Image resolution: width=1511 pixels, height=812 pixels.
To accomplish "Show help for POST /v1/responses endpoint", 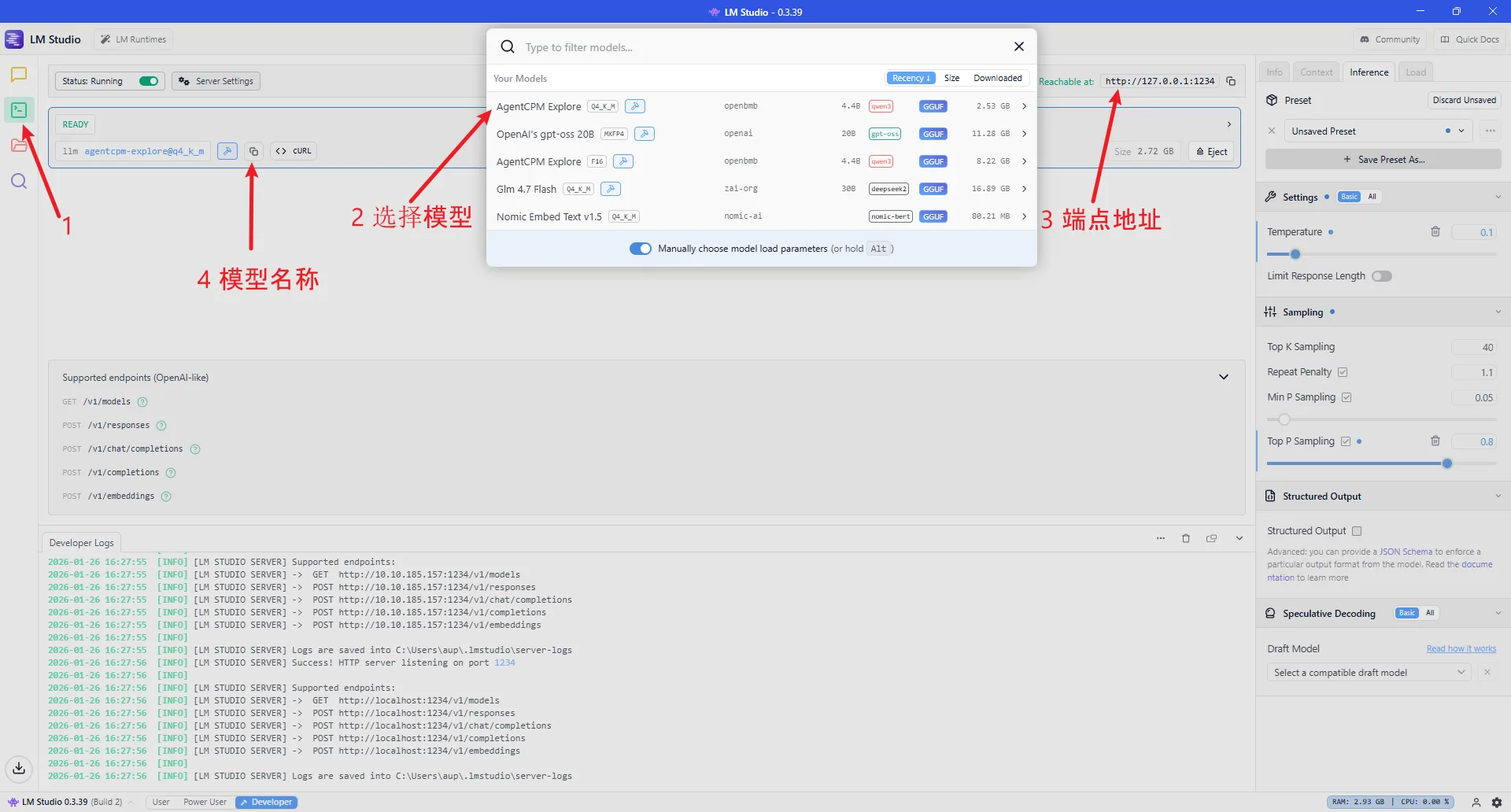I will click(x=161, y=426).
